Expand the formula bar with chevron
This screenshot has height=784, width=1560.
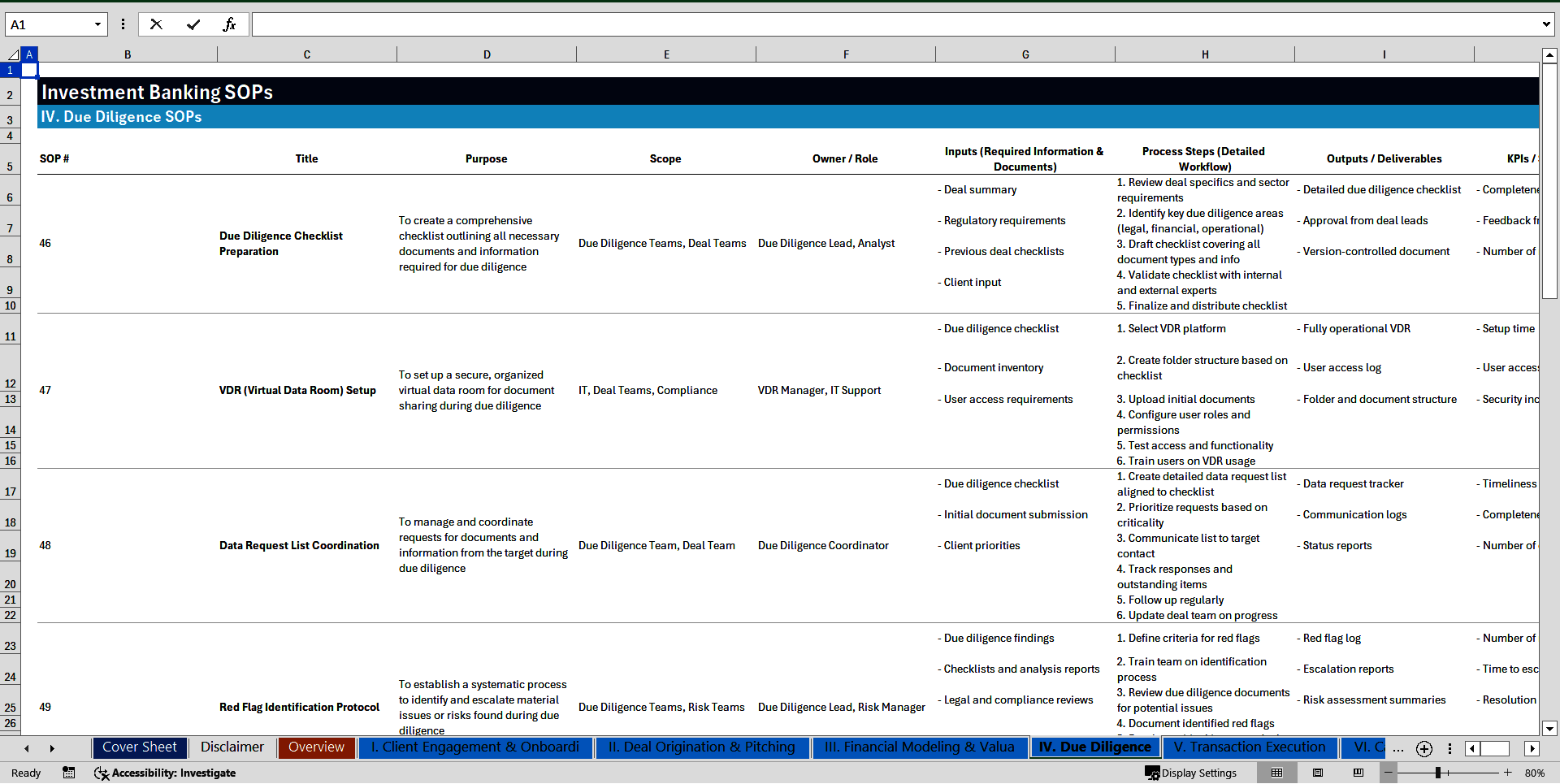pos(1545,24)
